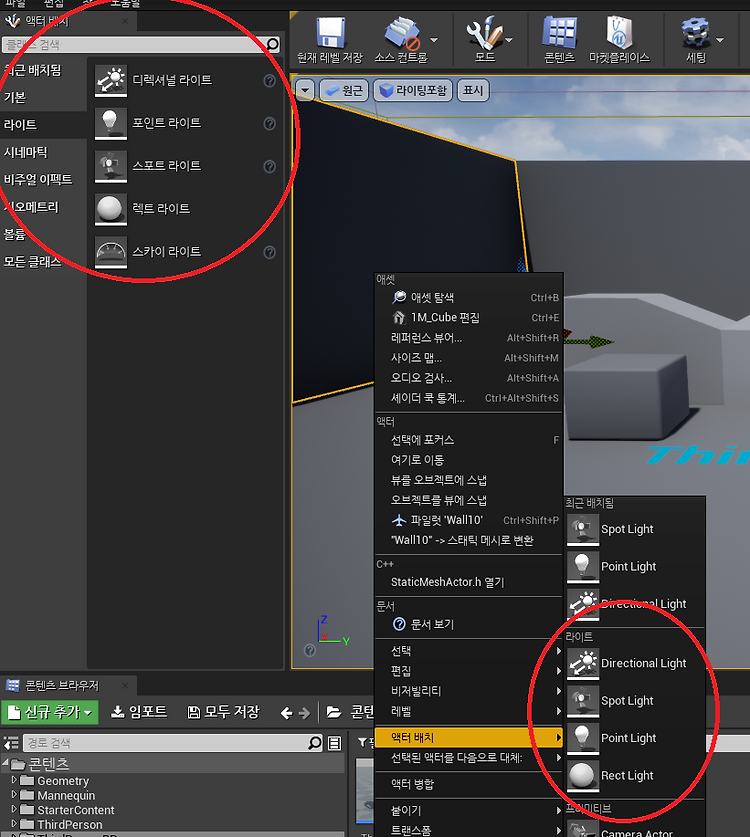Choose Snap View to Object (뷰를 오브젝트에 스냅)

click(x=469, y=480)
